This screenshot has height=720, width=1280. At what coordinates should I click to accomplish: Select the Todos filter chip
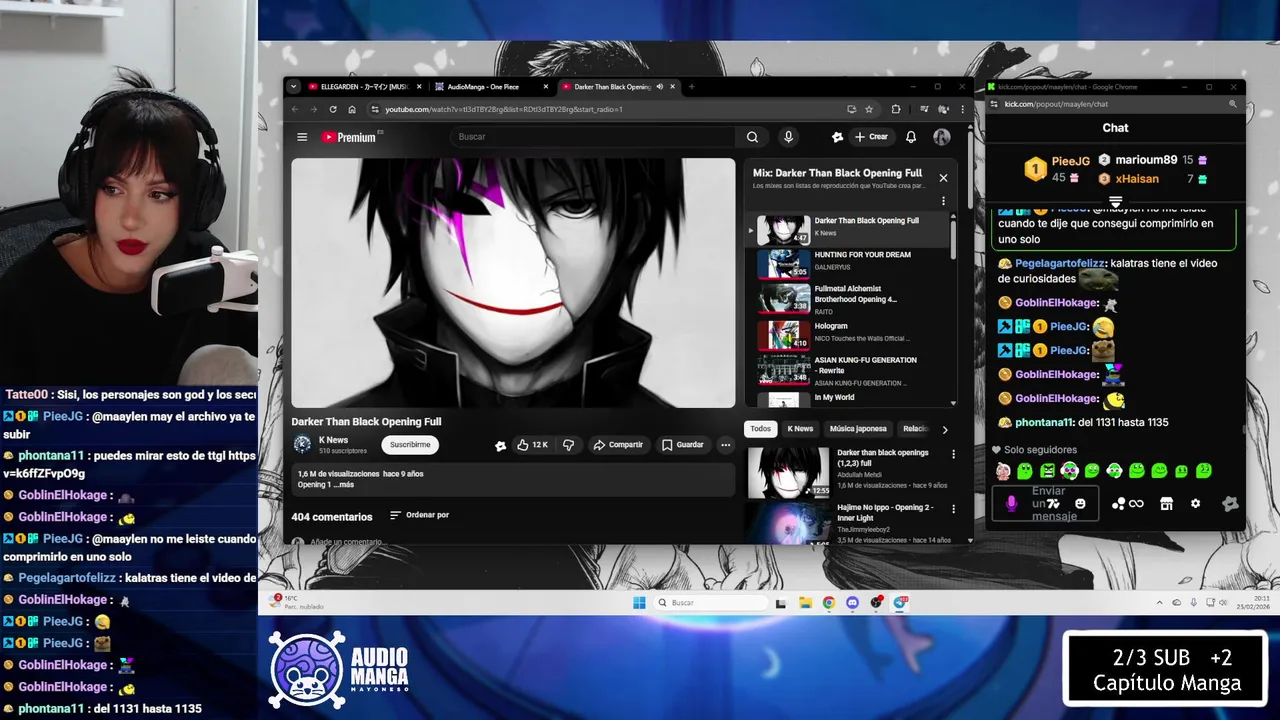pyautogui.click(x=761, y=429)
